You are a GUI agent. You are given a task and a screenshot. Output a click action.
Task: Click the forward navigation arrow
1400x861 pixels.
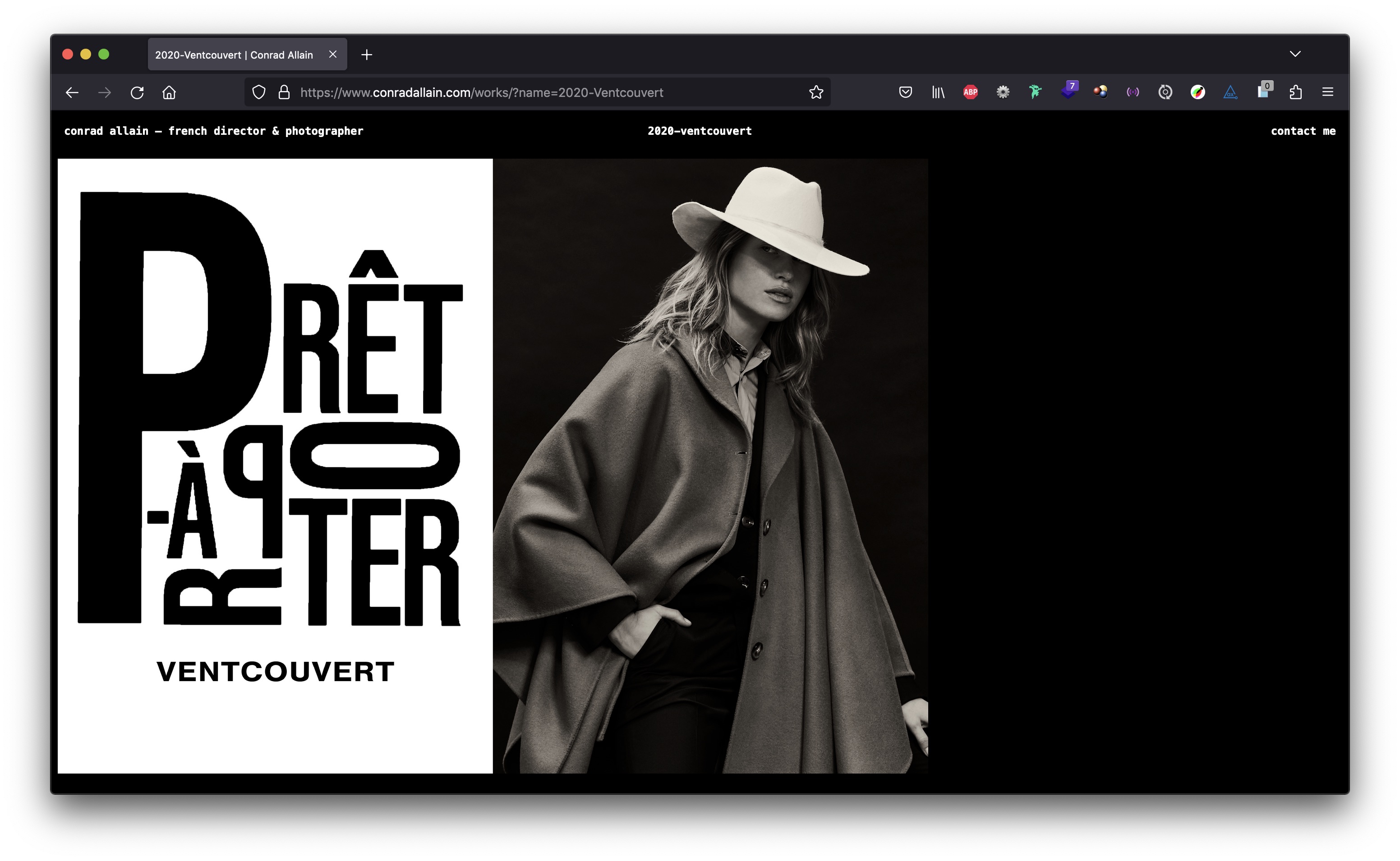tap(104, 92)
